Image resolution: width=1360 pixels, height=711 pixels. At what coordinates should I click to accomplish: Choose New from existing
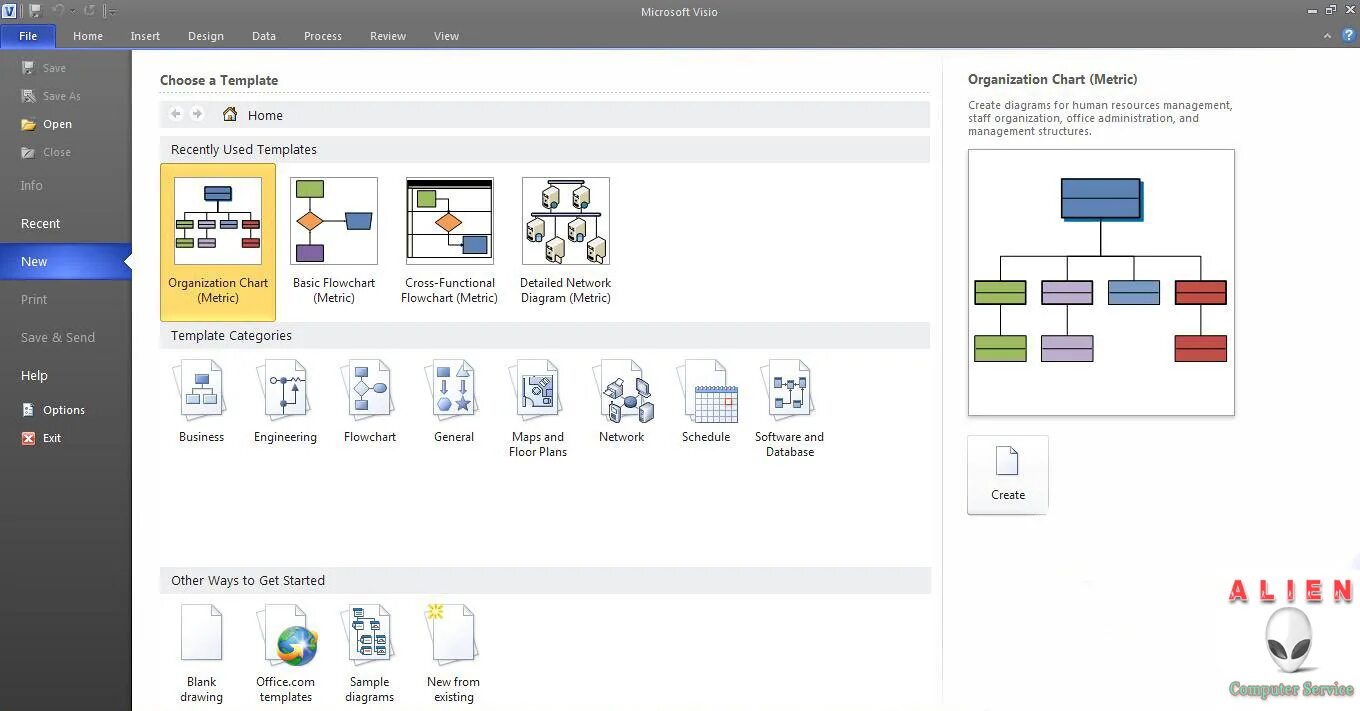coord(453,653)
